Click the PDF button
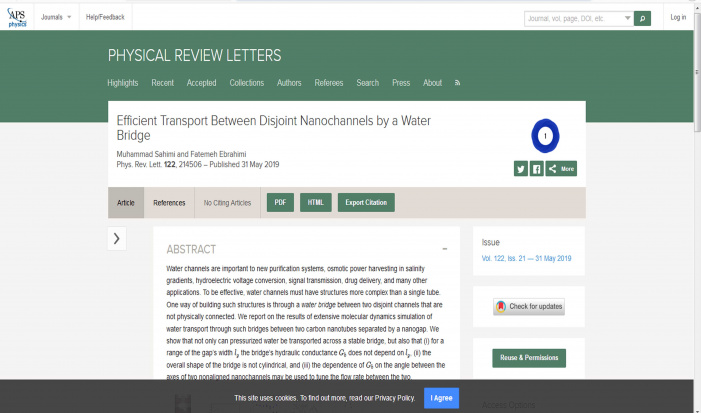The image size is (701, 413). 280,202
